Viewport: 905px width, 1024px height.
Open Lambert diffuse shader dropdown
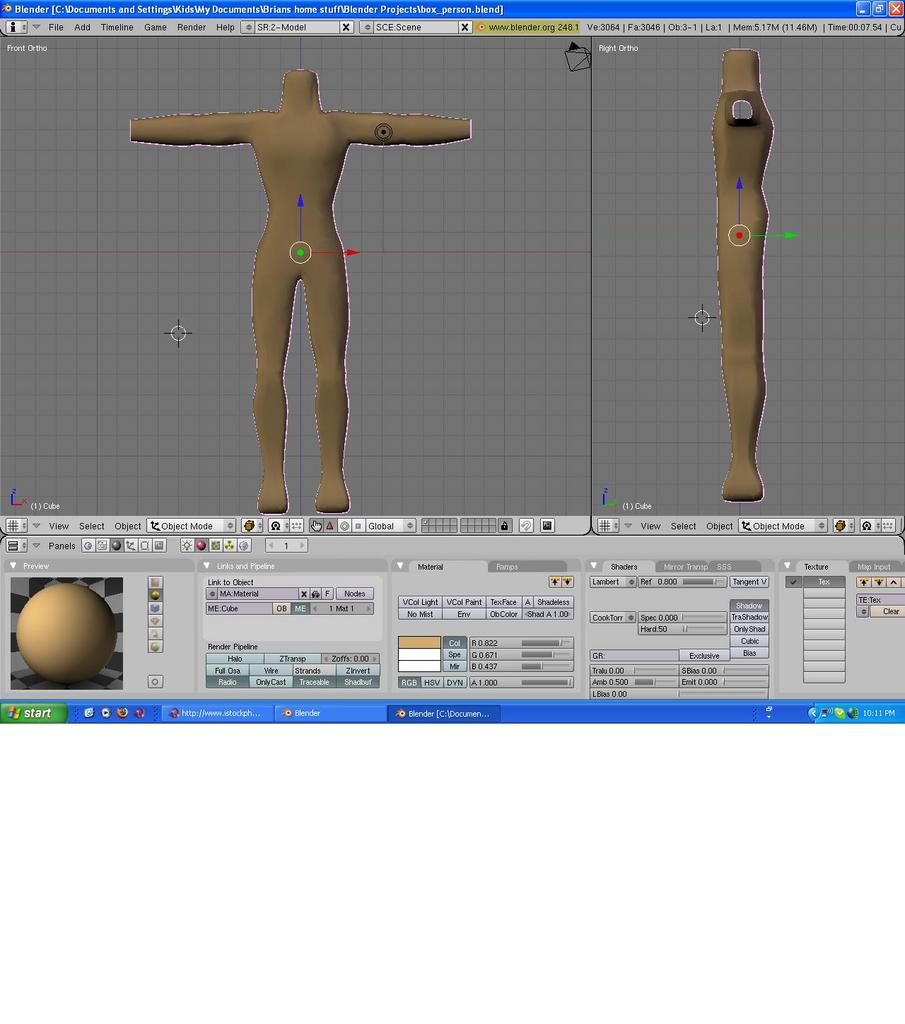click(x=612, y=582)
